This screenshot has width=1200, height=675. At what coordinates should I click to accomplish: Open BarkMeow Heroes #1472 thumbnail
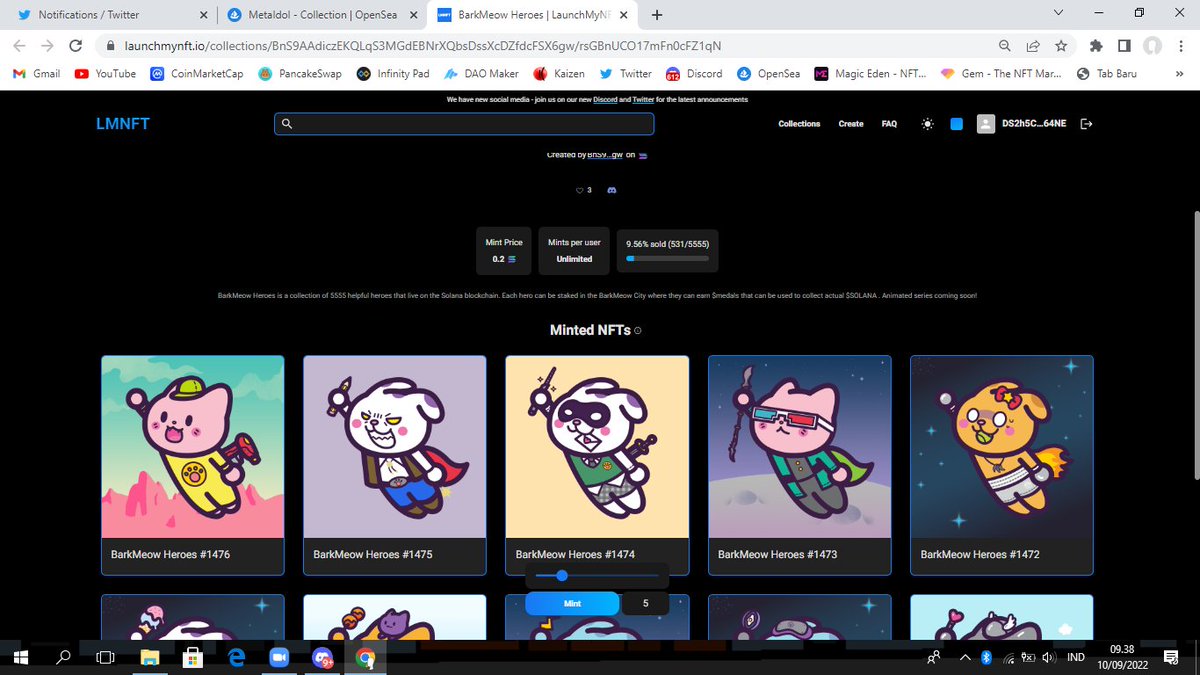1002,447
